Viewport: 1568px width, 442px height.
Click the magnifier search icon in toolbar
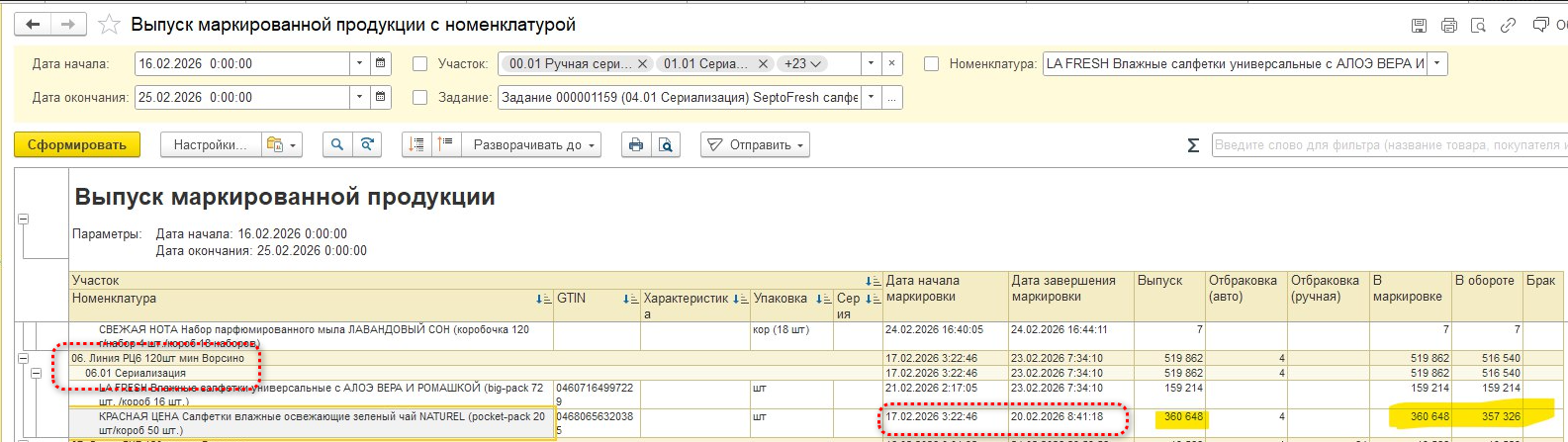[337, 144]
